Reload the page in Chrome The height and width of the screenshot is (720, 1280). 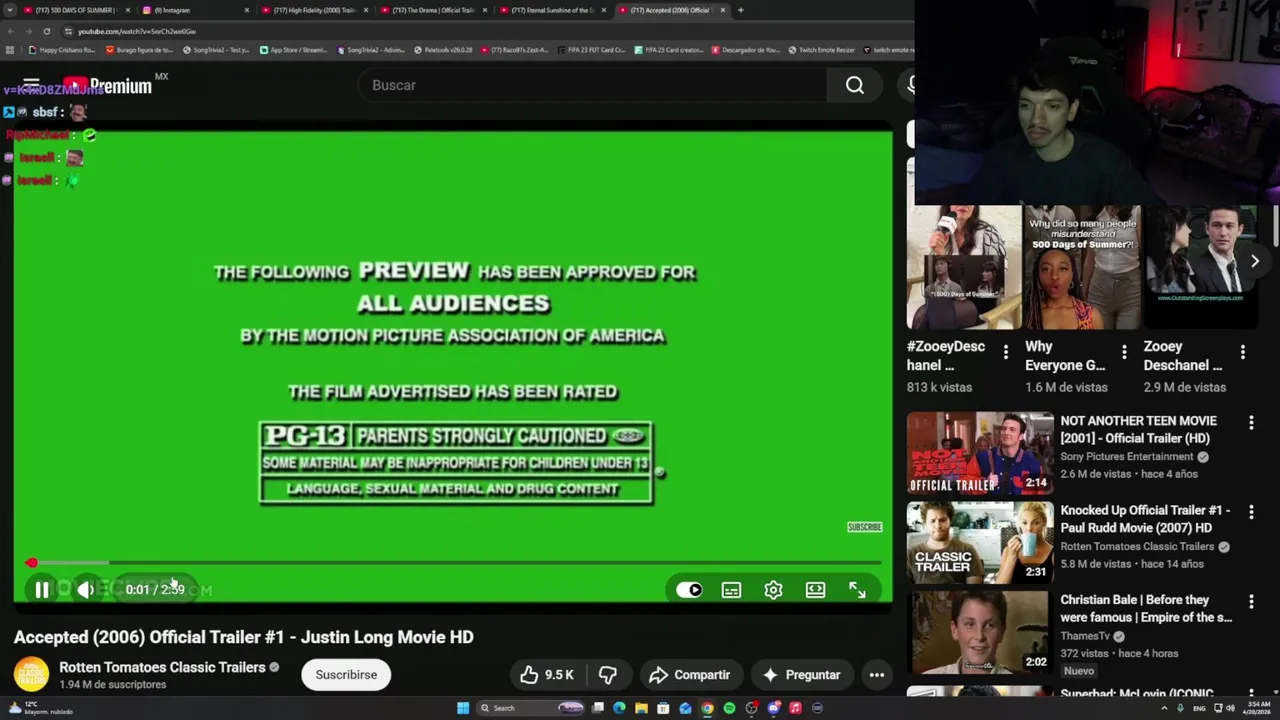click(x=46, y=31)
